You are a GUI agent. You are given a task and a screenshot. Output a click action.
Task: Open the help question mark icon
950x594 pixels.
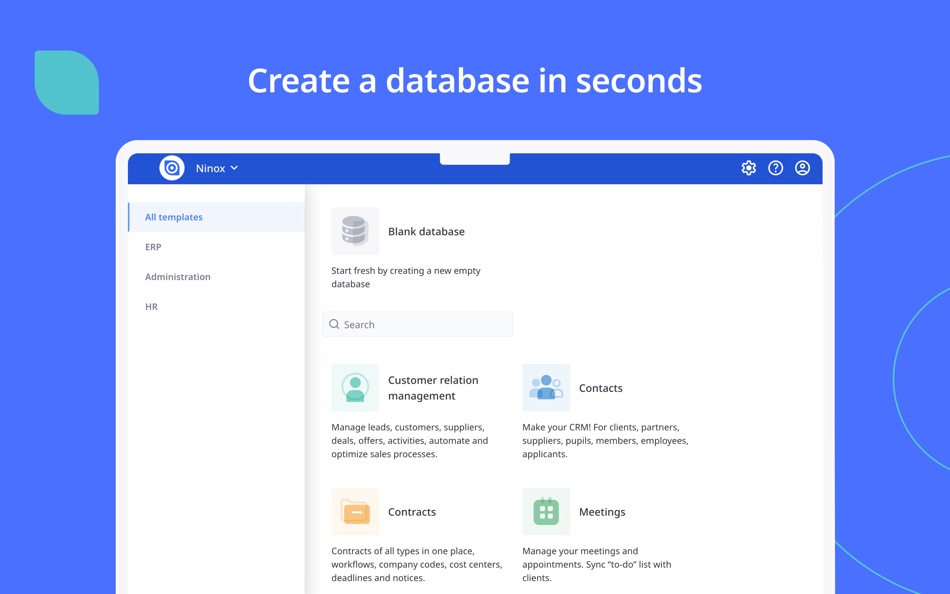tap(775, 168)
